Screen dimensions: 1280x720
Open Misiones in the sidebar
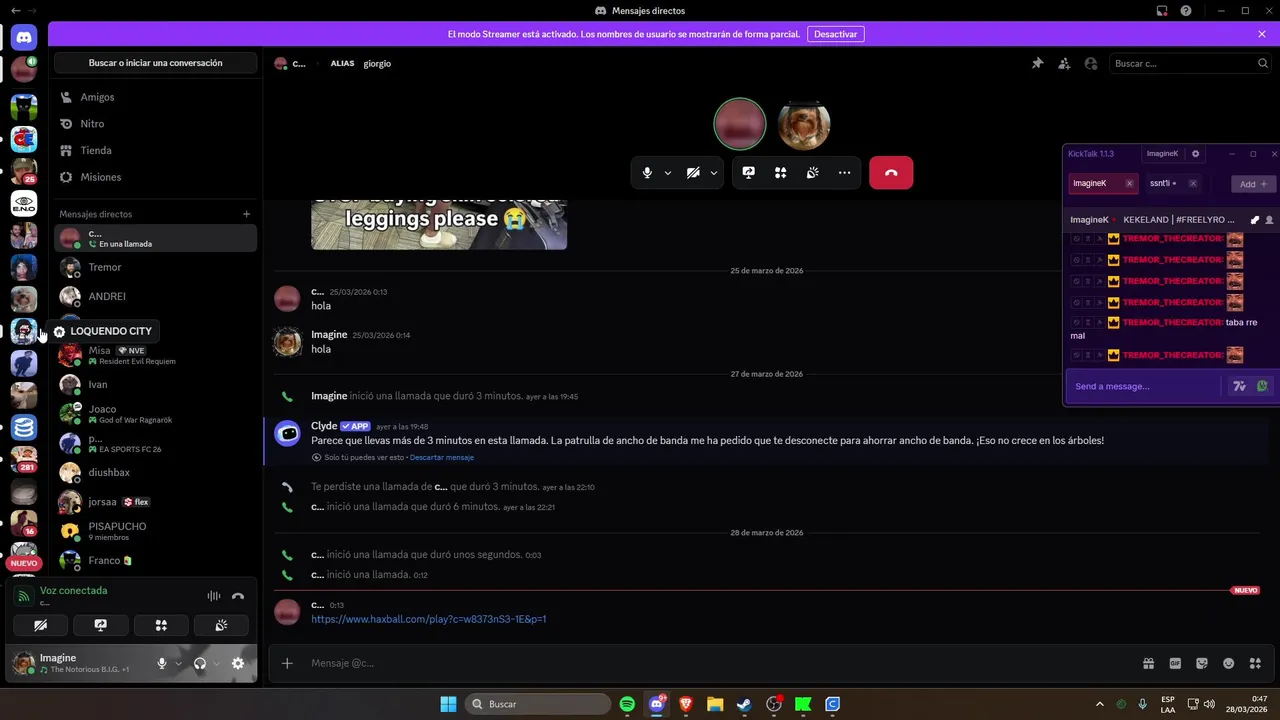click(x=156, y=177)
